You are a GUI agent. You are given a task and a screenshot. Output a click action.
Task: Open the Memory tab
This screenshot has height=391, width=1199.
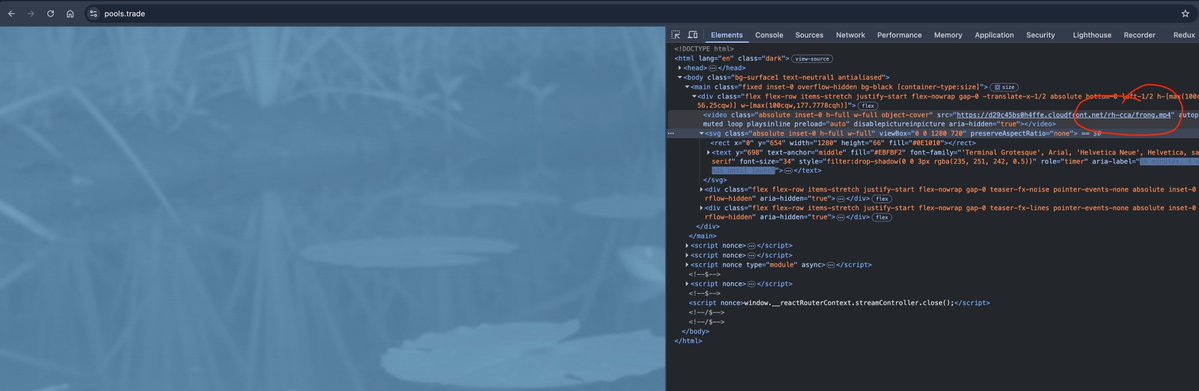(948, 35)
